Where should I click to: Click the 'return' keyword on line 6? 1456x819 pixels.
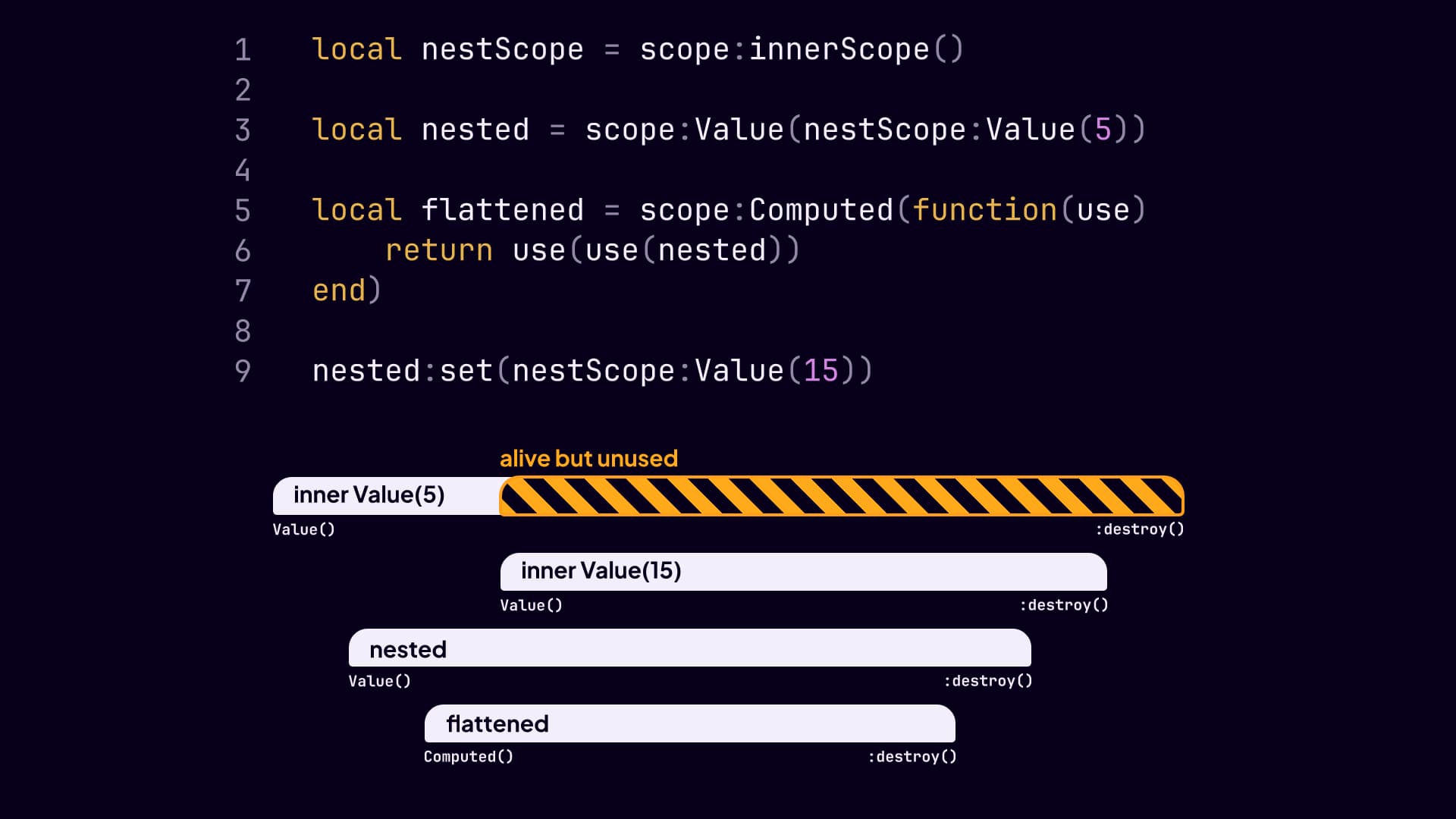click(x=438, y=250)
